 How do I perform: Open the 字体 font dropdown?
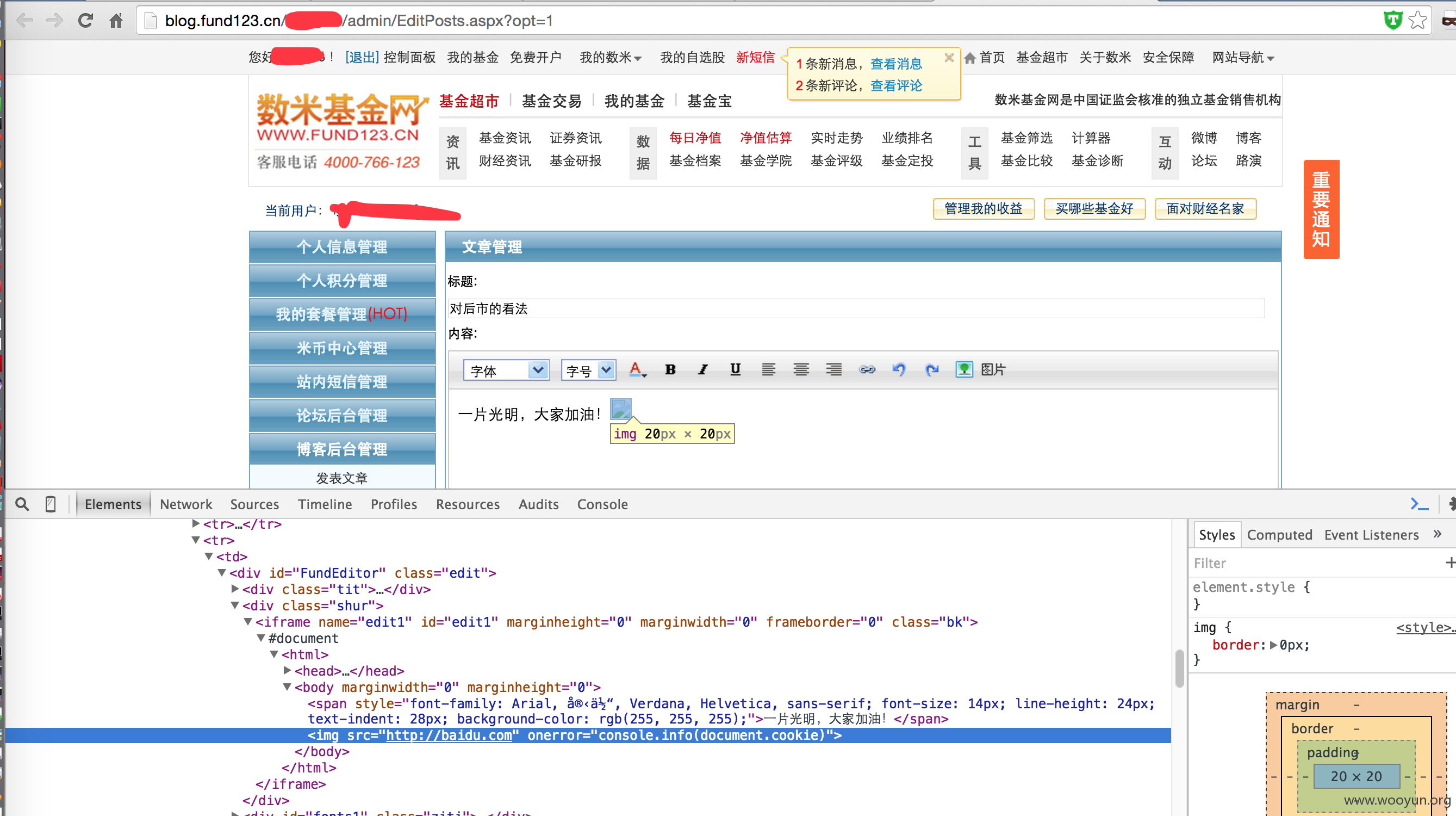pyautogui.click(x=506, y=370)
